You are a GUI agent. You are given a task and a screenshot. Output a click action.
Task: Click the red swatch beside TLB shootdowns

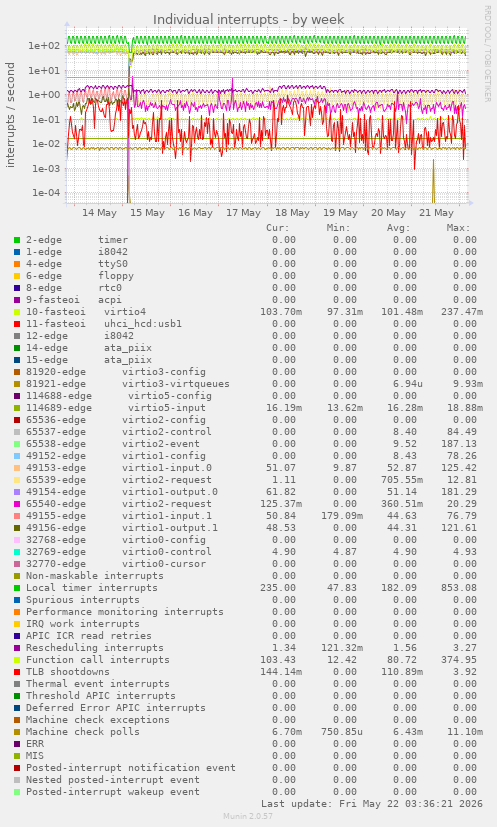click(17, 672)
